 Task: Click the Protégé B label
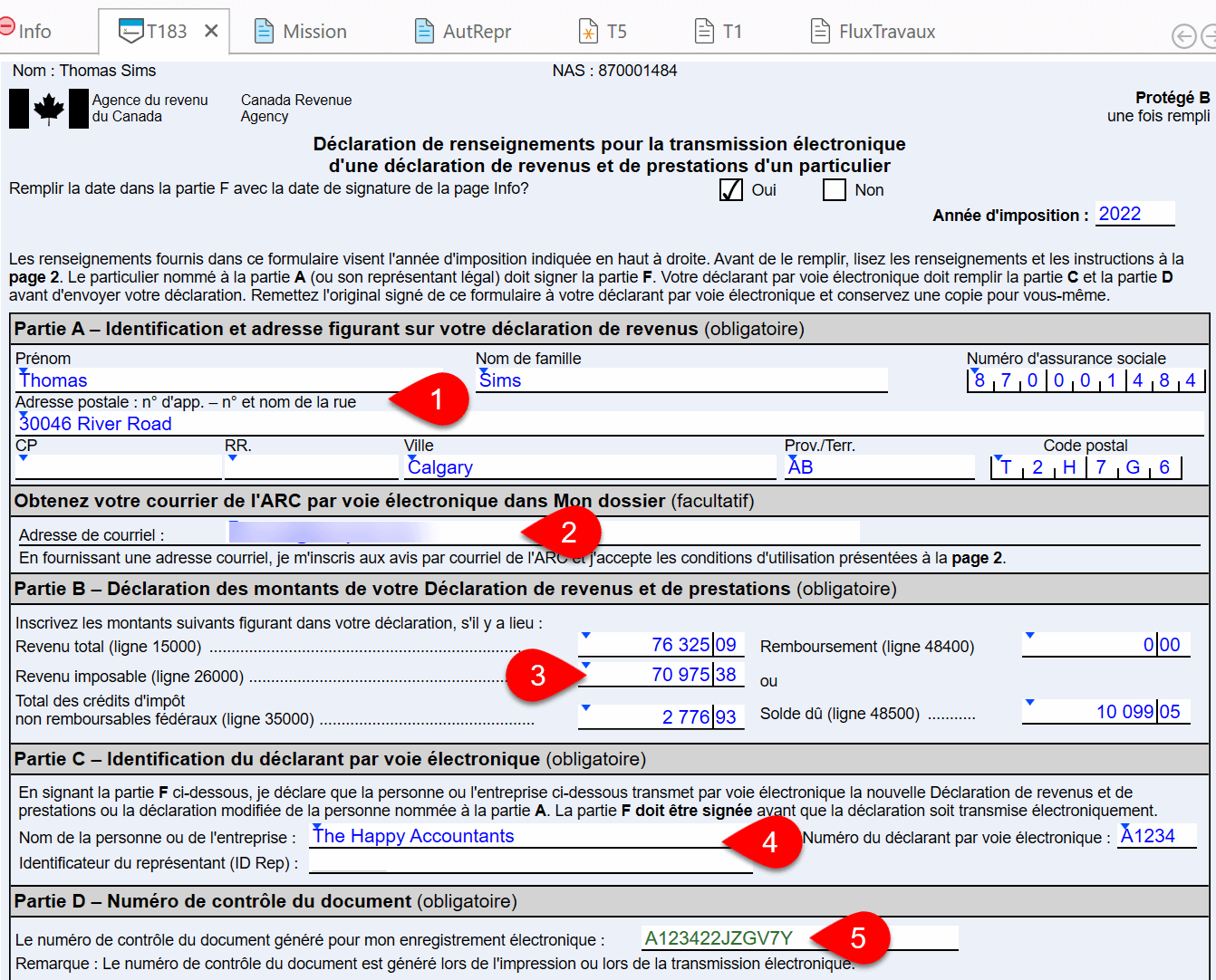[1173, 98]
